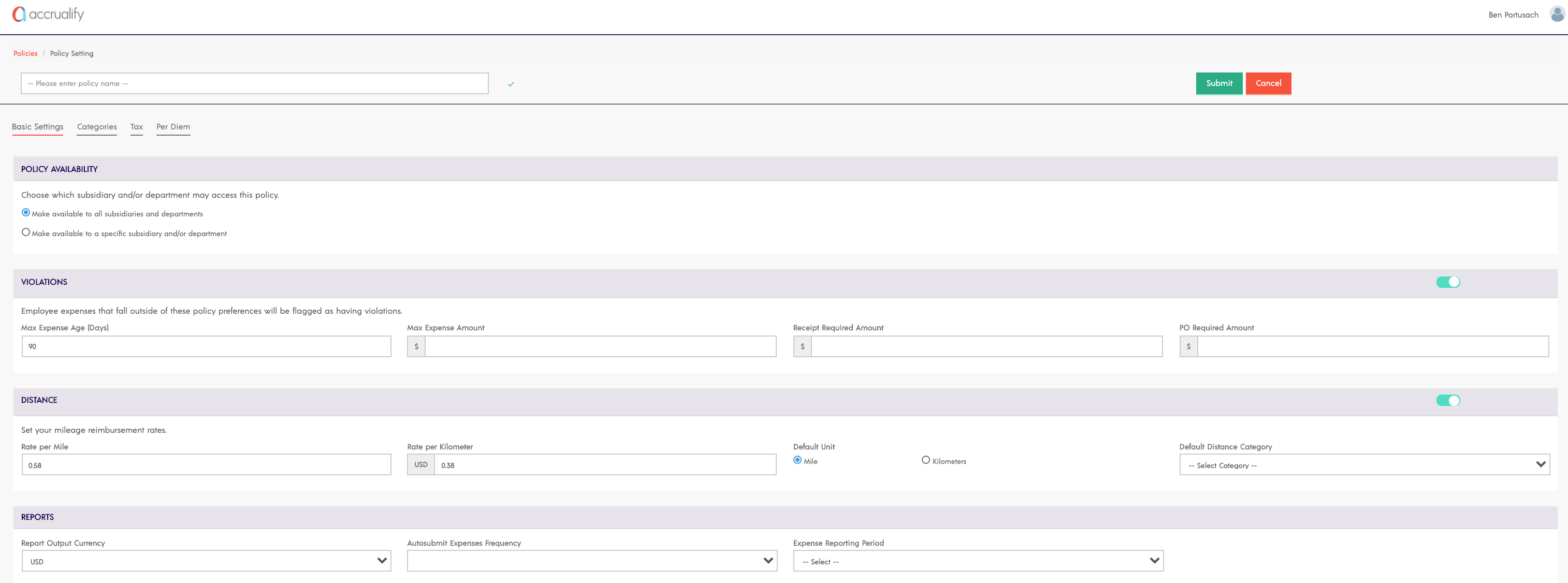Click the USD prefix in Rate per Kilometer
This screenshot has height=583, width=1568.
tap(420, 464)
